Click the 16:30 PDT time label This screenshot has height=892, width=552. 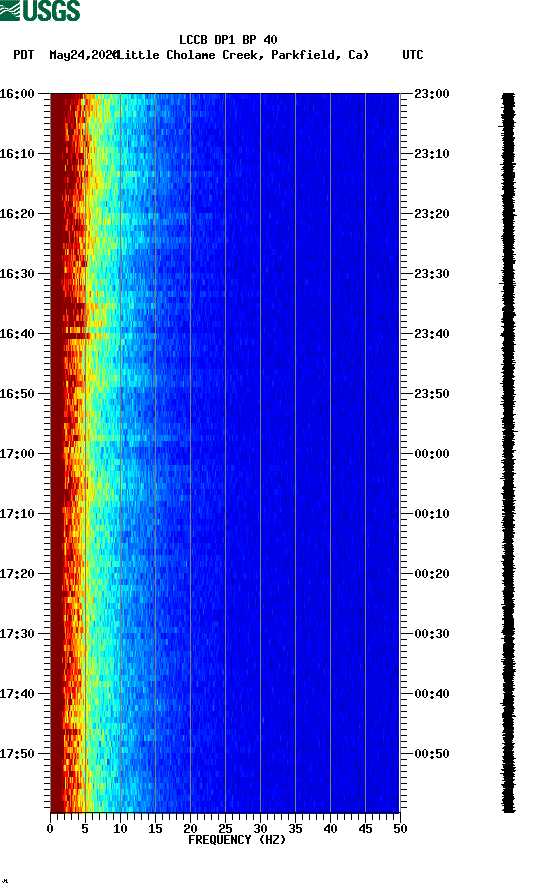[17, 274]
